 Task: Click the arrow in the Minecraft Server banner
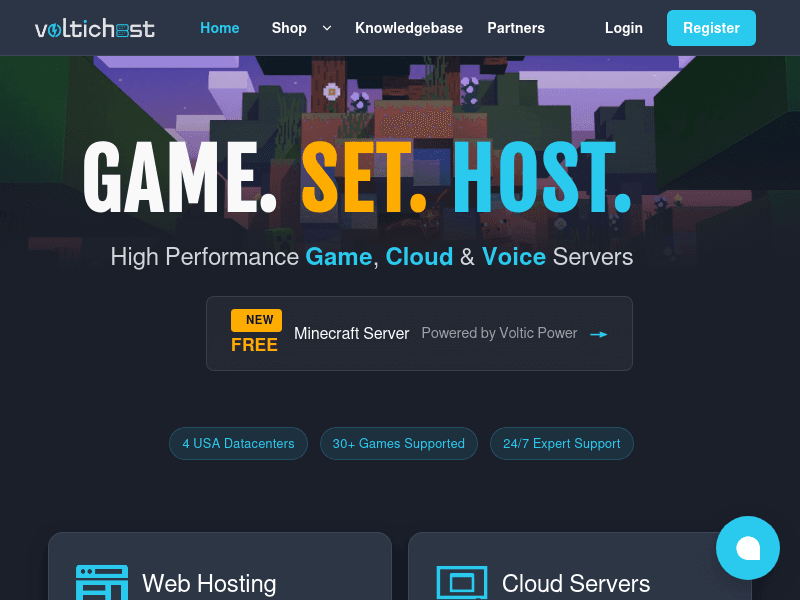[x=598, y=334]
